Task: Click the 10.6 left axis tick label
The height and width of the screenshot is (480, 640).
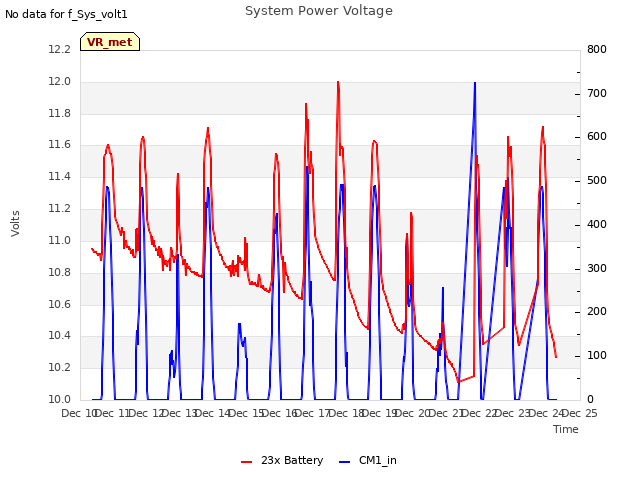Action: (60, 304)
